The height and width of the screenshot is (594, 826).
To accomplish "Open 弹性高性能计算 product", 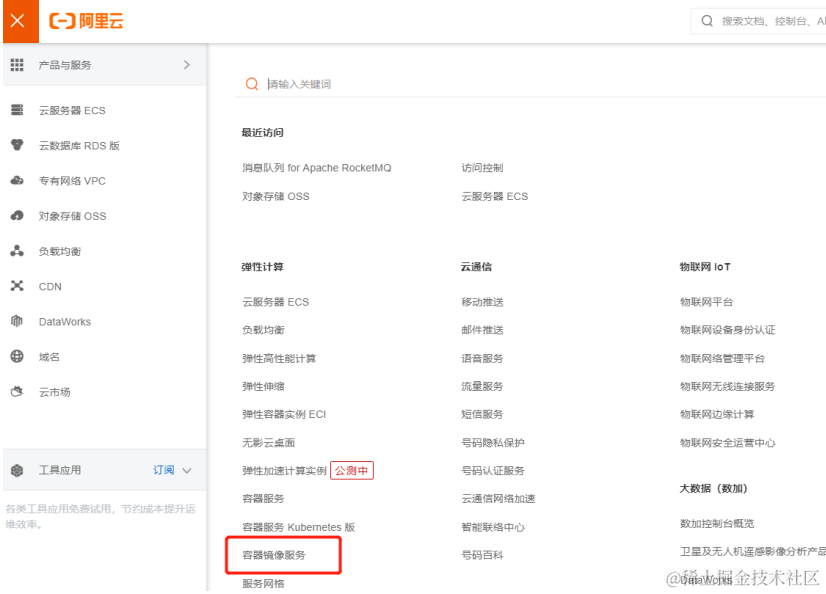I will (279, 359).
